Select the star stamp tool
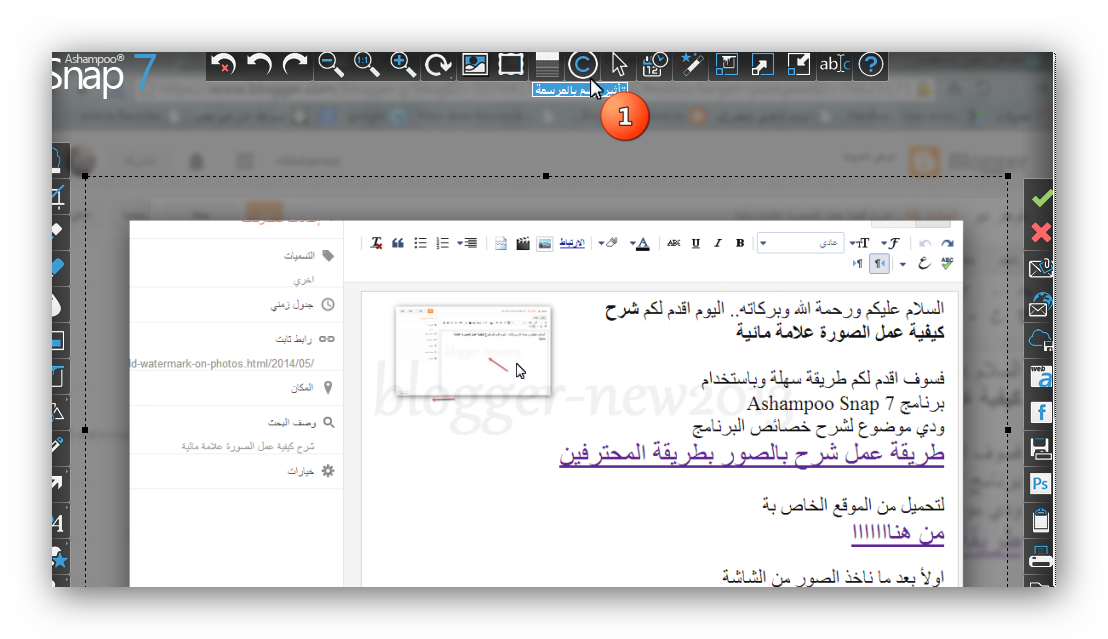1108x639 pixels. pyautogui.click(x=59, y=560)
